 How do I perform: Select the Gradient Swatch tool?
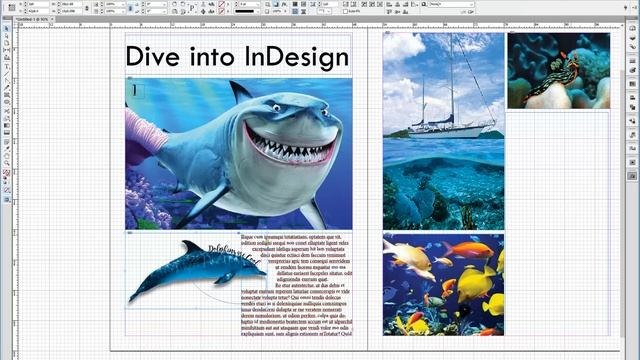click(7, 125)
